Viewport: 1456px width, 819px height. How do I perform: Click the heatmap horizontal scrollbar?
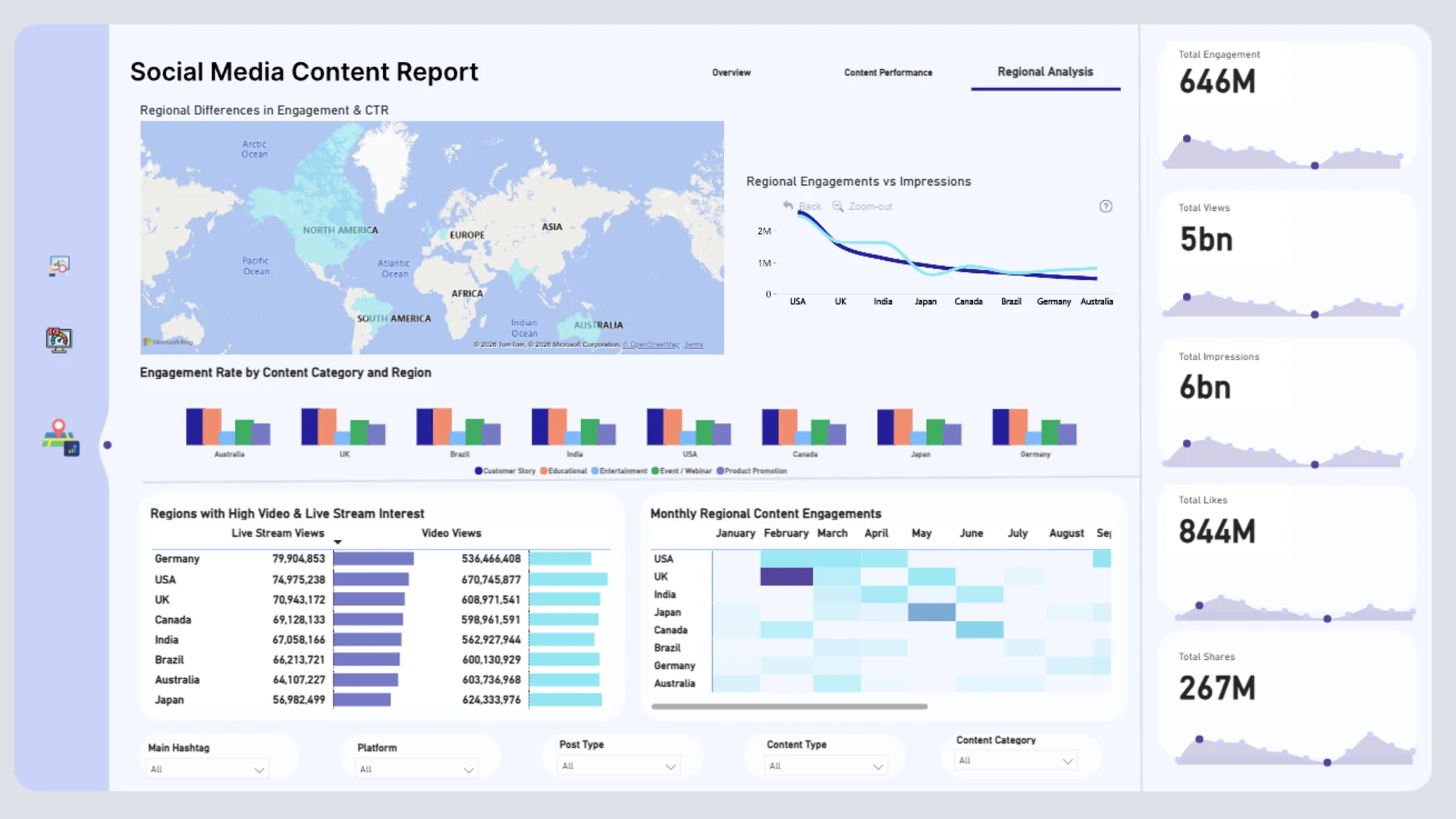789,706
